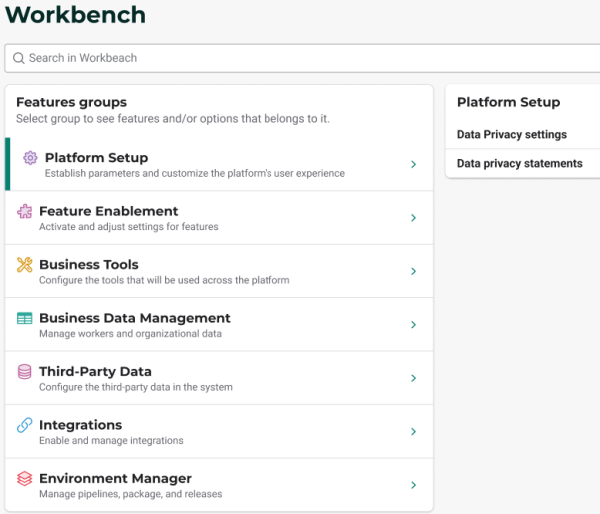Open the Integrations chevron arrow
The image size is (600, 514).
click(413, 432)
